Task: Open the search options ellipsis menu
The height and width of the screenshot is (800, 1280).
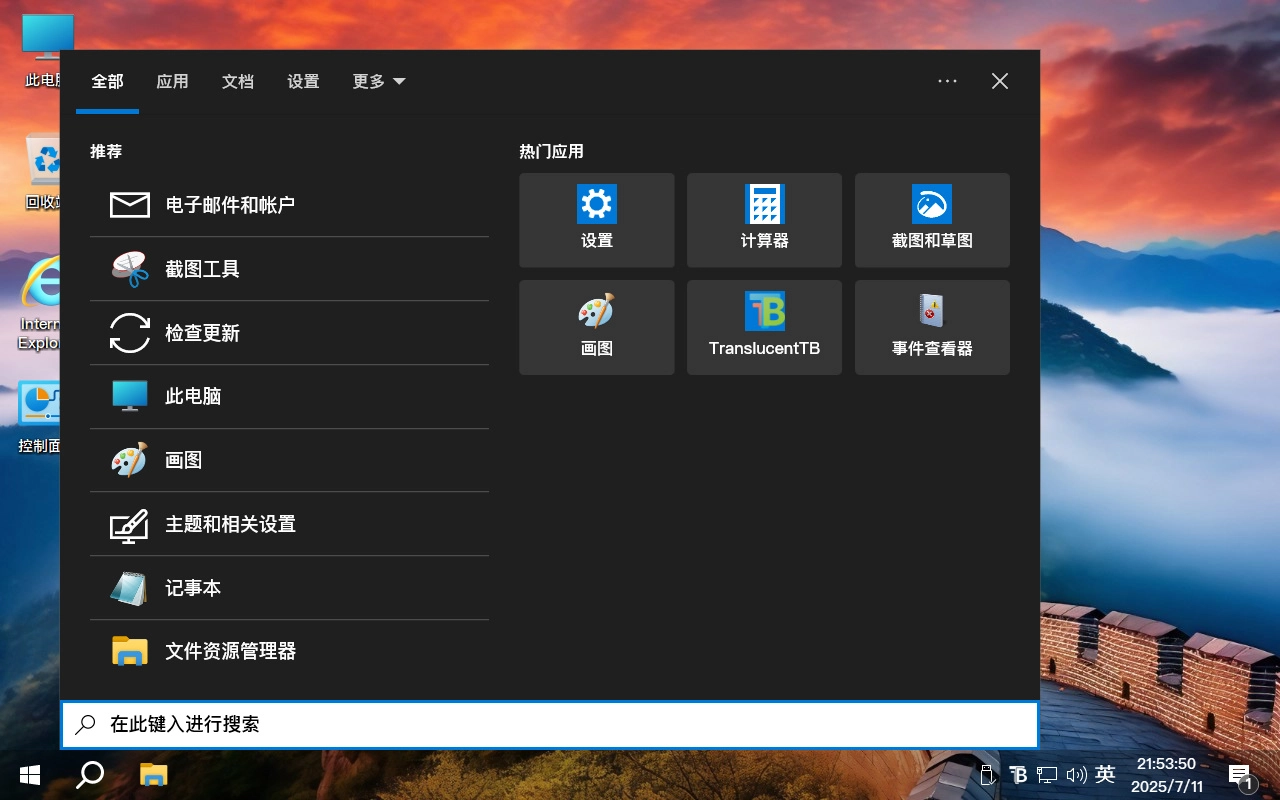Action: click(947, 81)
